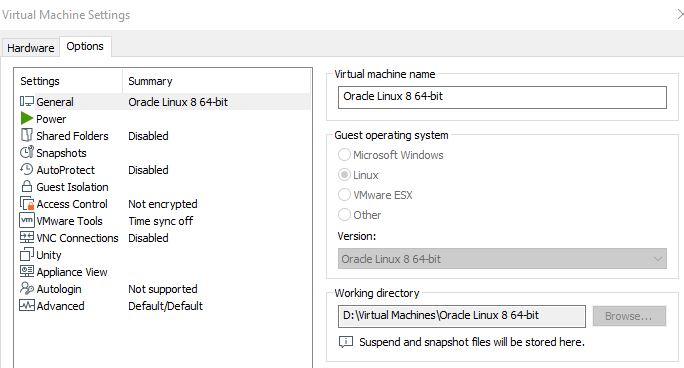
Task: Click the VMware Tools vm icon
Action: click(x=27, y=220)
